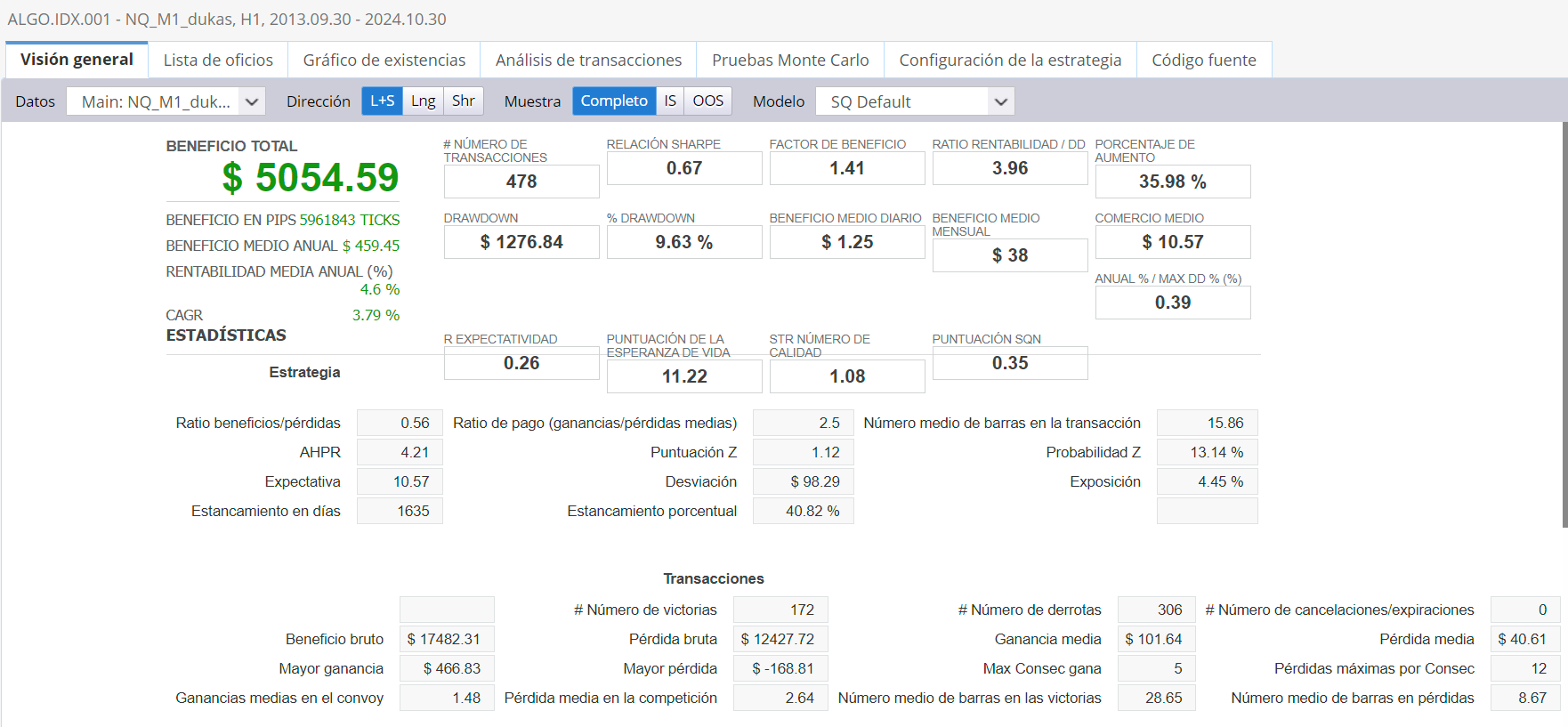The width and height of the screenshot is (1568, 727).
Task: Switch sample to OOS
Action: coord(707,101)
